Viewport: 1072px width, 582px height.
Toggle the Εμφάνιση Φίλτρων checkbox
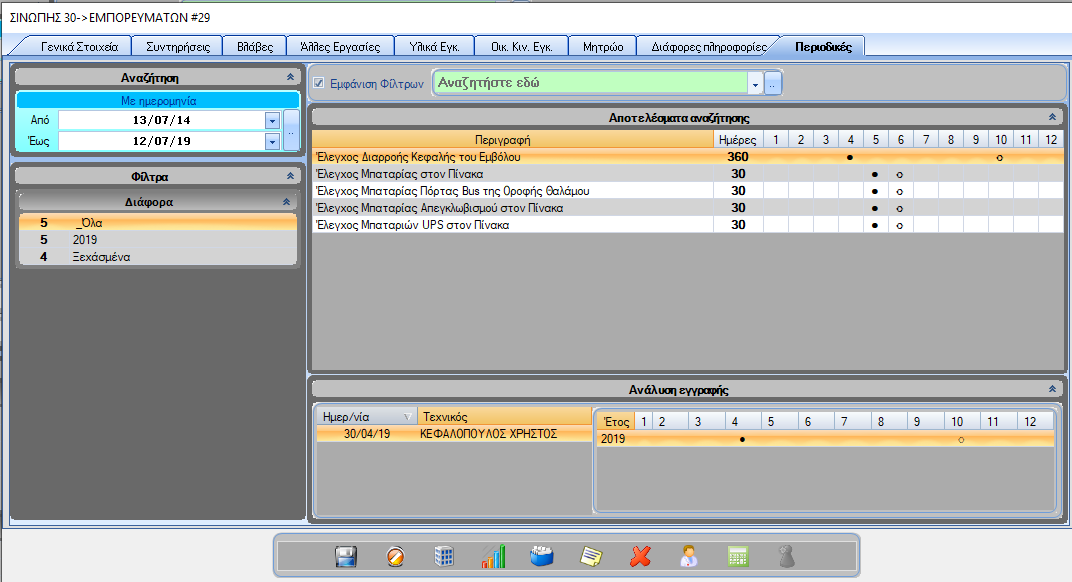click(x=319, y=84)
